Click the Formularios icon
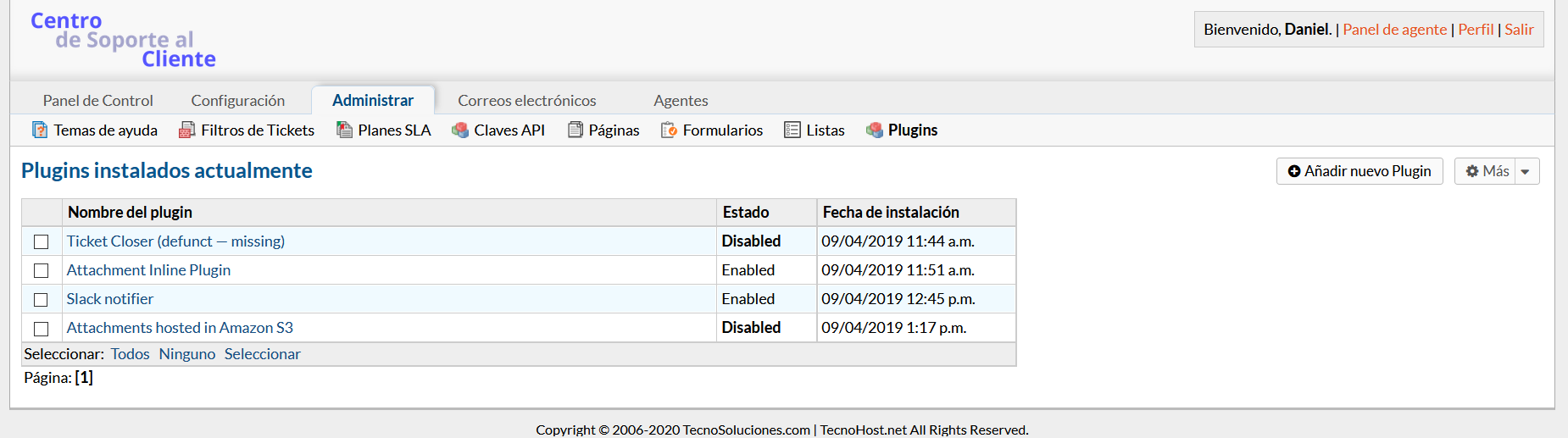Image resolution: width=1568 pixels, height=438 pixels. pos(669,130)
